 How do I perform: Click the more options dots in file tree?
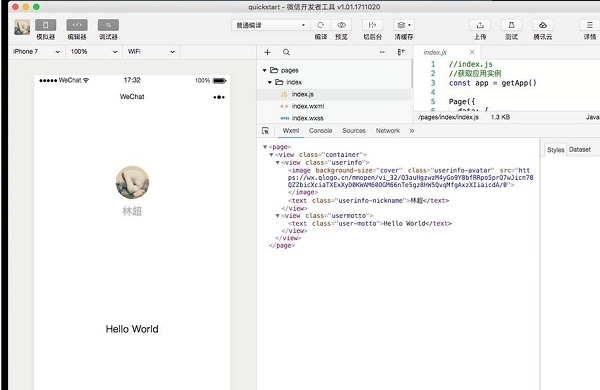coord(382,52)
